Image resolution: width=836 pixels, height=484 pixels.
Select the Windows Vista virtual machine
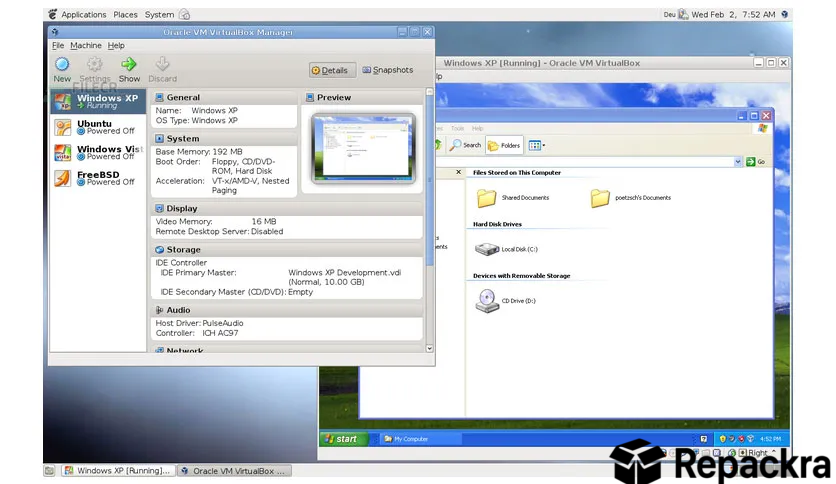[98, 152]
